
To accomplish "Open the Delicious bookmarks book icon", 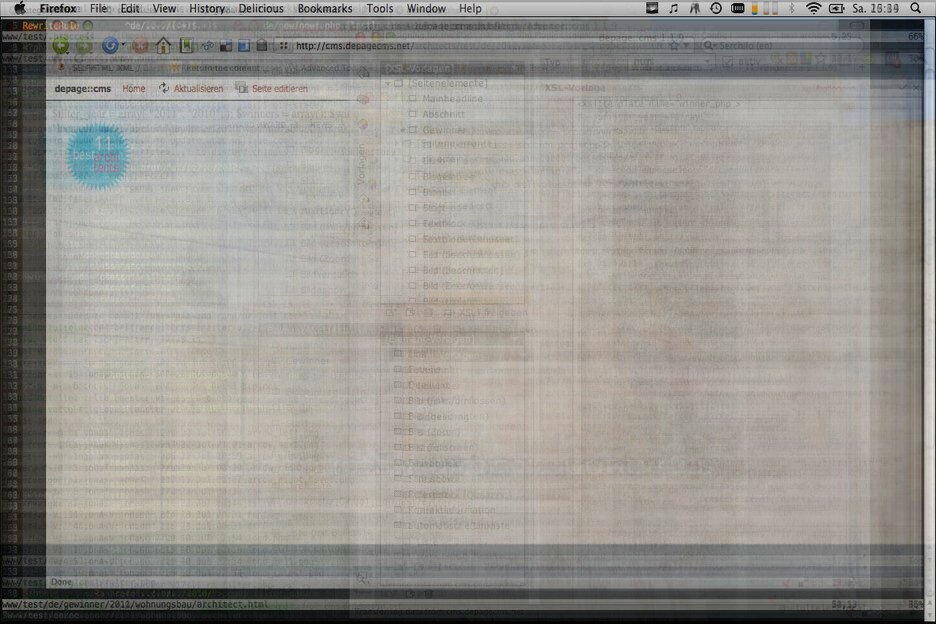I will coord(186,45).
